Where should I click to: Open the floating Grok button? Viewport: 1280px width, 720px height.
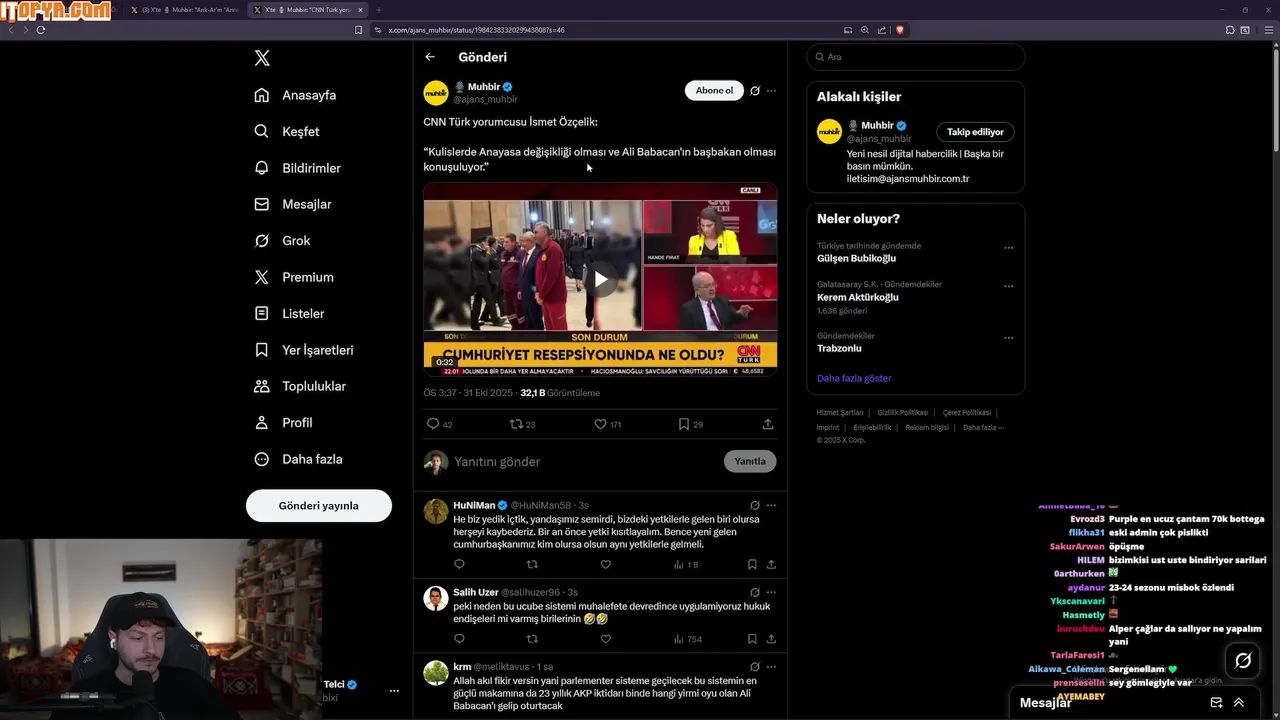[1243, 660]
